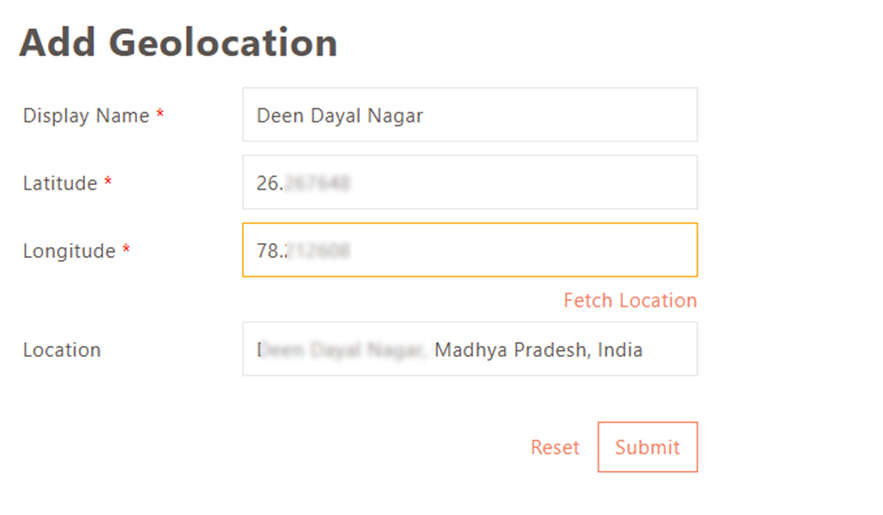Click the blurred digits in the Latitude value
The image size is (883, 515).
click(318, 183)
